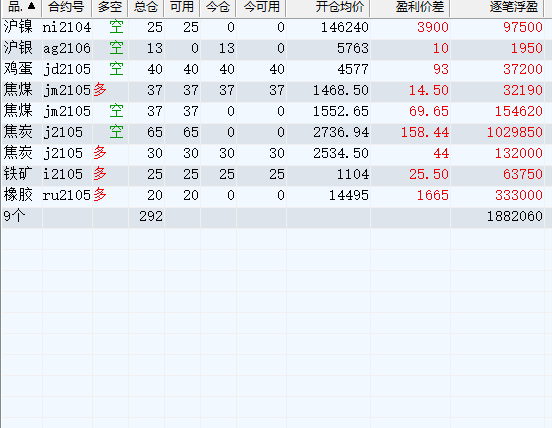Select the 橡胶 ru2105 position row

(273, 195)
